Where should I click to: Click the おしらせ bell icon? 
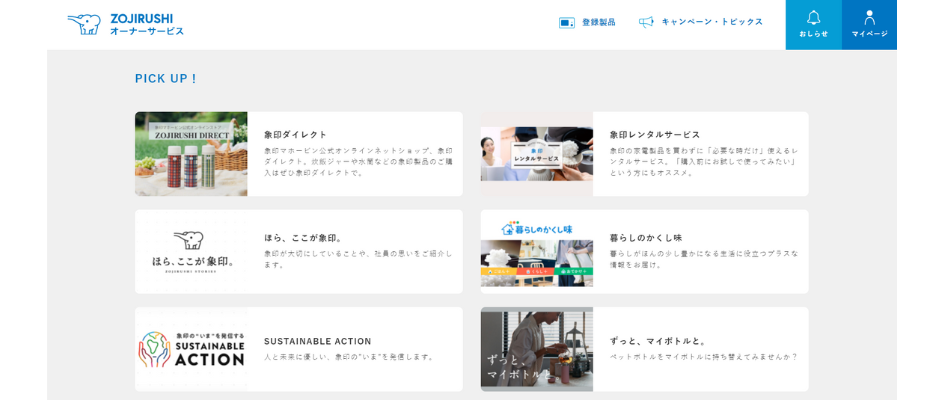click(x=813, y=17)
